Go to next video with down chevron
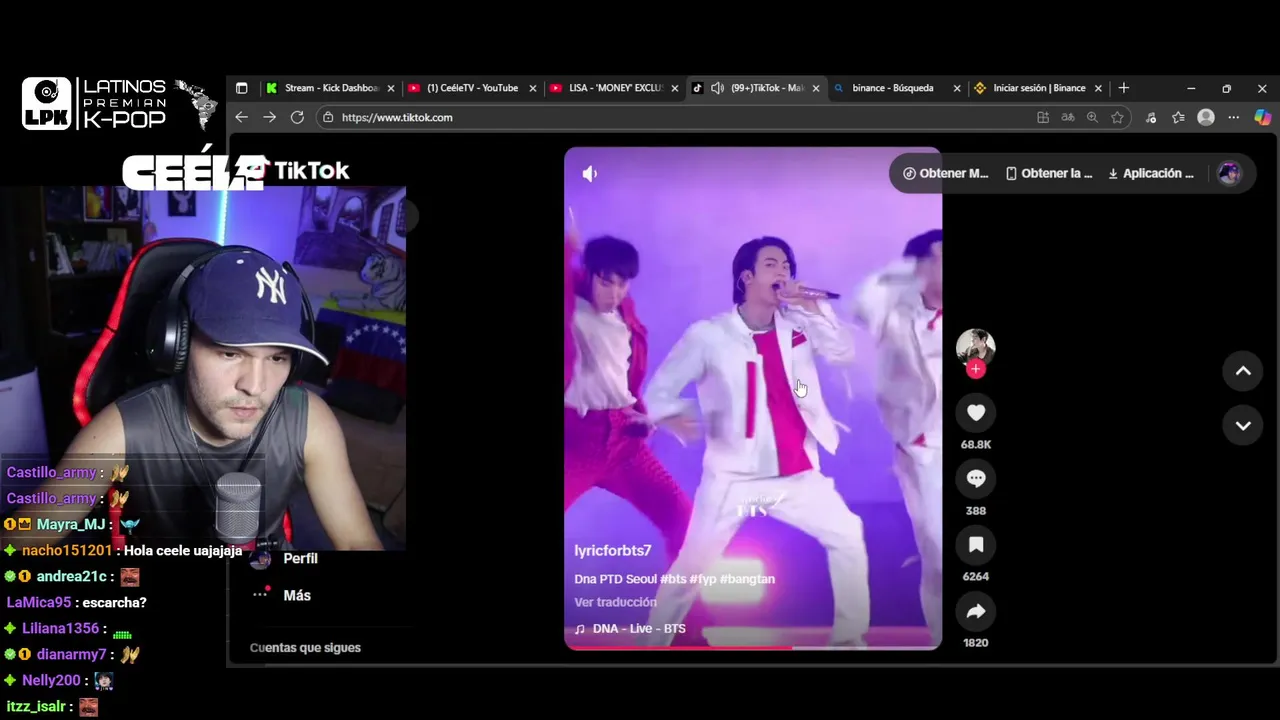1280x720 pixels. pyautogui.click(x=1243, y=425)
